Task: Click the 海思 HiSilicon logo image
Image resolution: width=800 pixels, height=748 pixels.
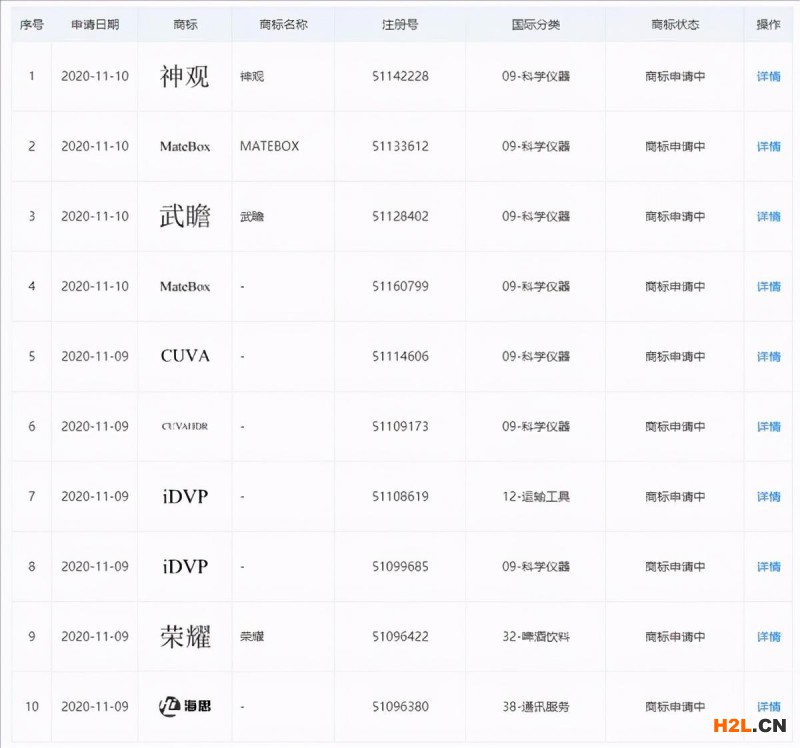Action: pyautogui.click(x=185, y=706)
